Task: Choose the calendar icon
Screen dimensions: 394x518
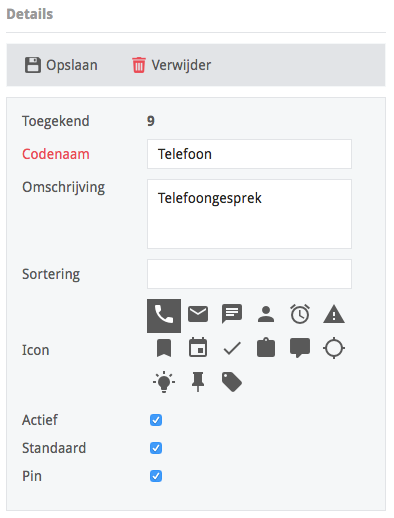Action: tap(198, 348)
